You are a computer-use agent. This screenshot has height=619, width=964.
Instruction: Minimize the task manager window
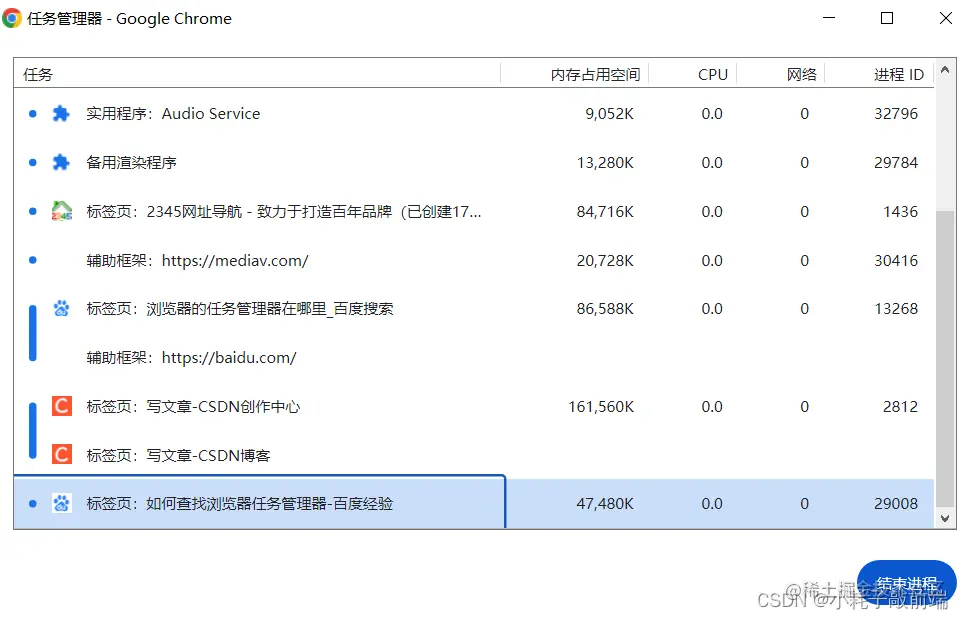click(829, 18)
